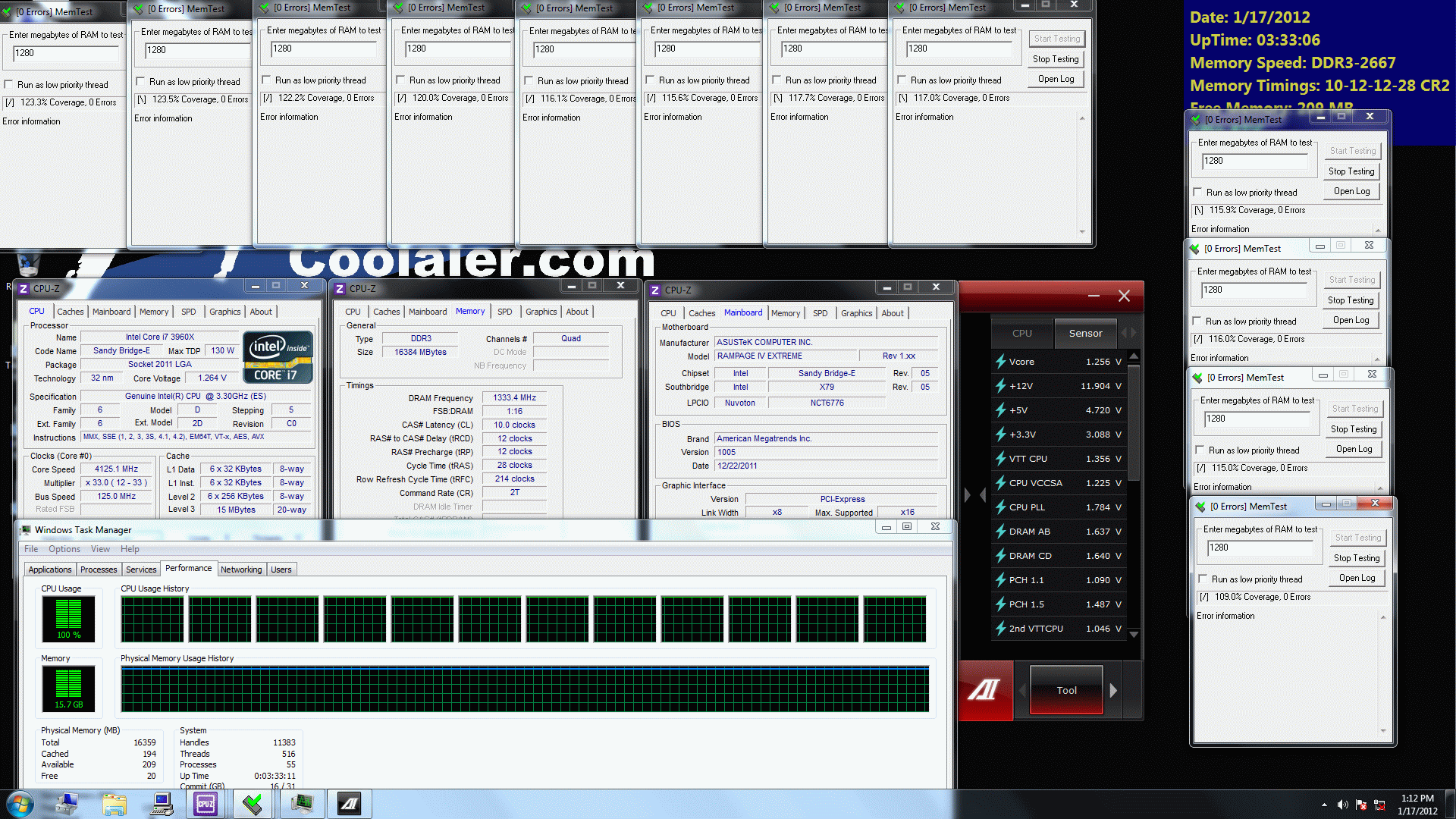
Task: Show hidden system tray icons arrow
Action: 1324,805
